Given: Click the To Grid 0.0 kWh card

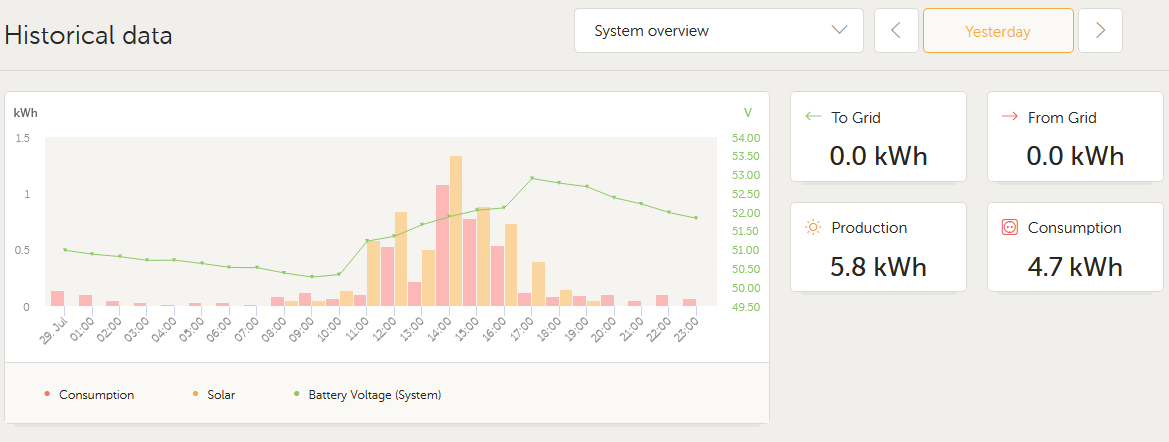Looking at the screenshot, I should coord(878,136).
